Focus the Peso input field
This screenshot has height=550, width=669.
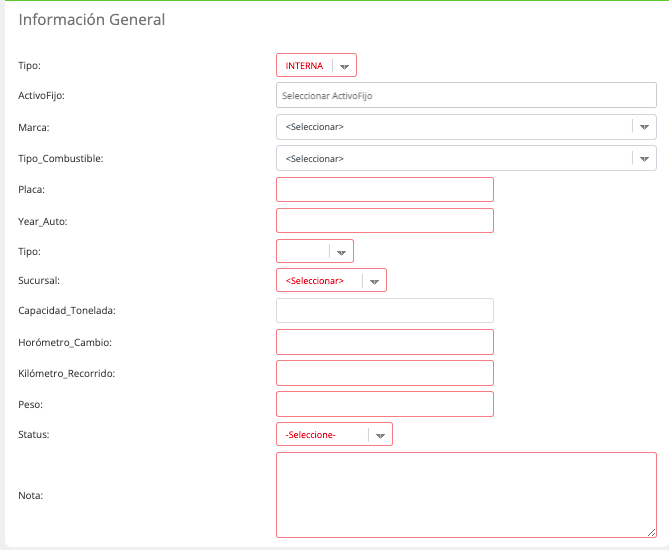click(385, 404)
